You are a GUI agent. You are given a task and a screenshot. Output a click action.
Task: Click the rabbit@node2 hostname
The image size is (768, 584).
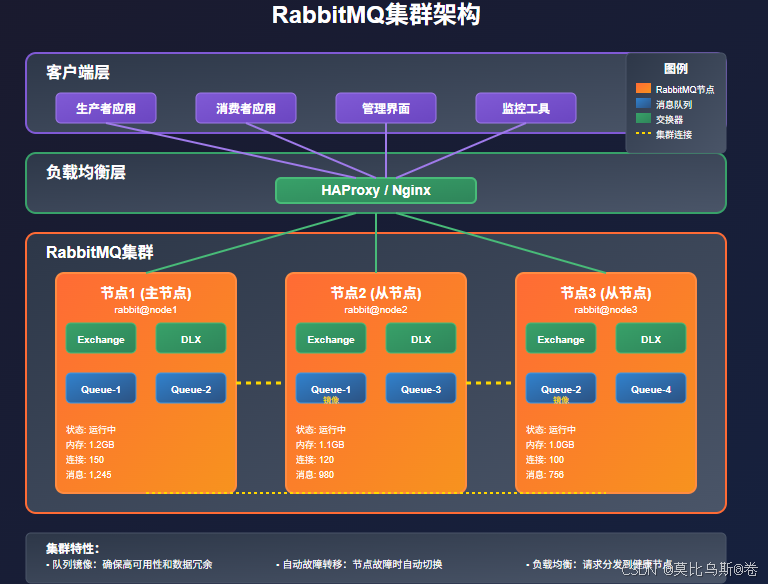tap(376, 310)
